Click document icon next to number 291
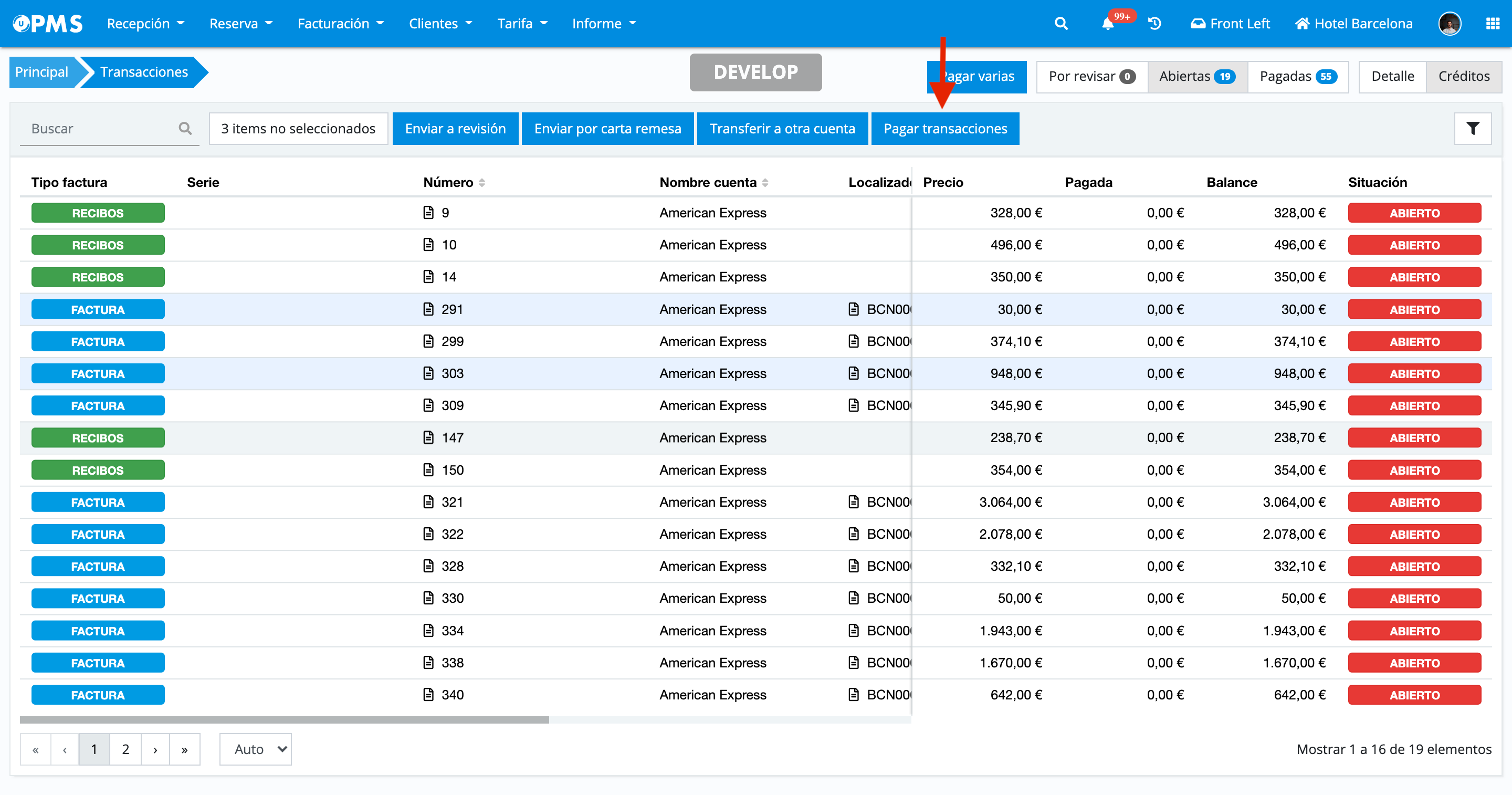 428,309
